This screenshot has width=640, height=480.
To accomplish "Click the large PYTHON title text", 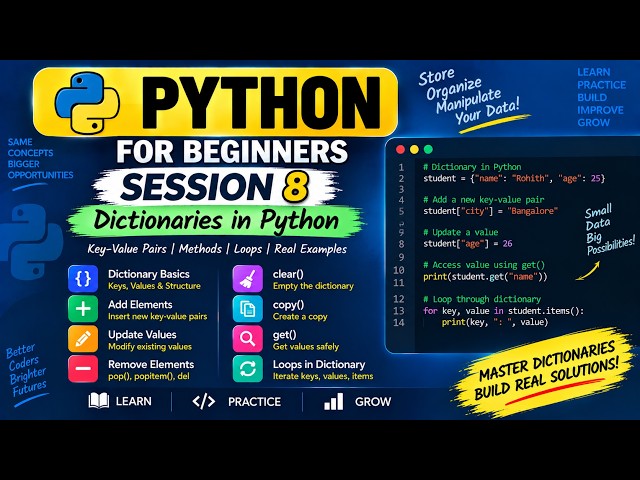I will point(261,103).
